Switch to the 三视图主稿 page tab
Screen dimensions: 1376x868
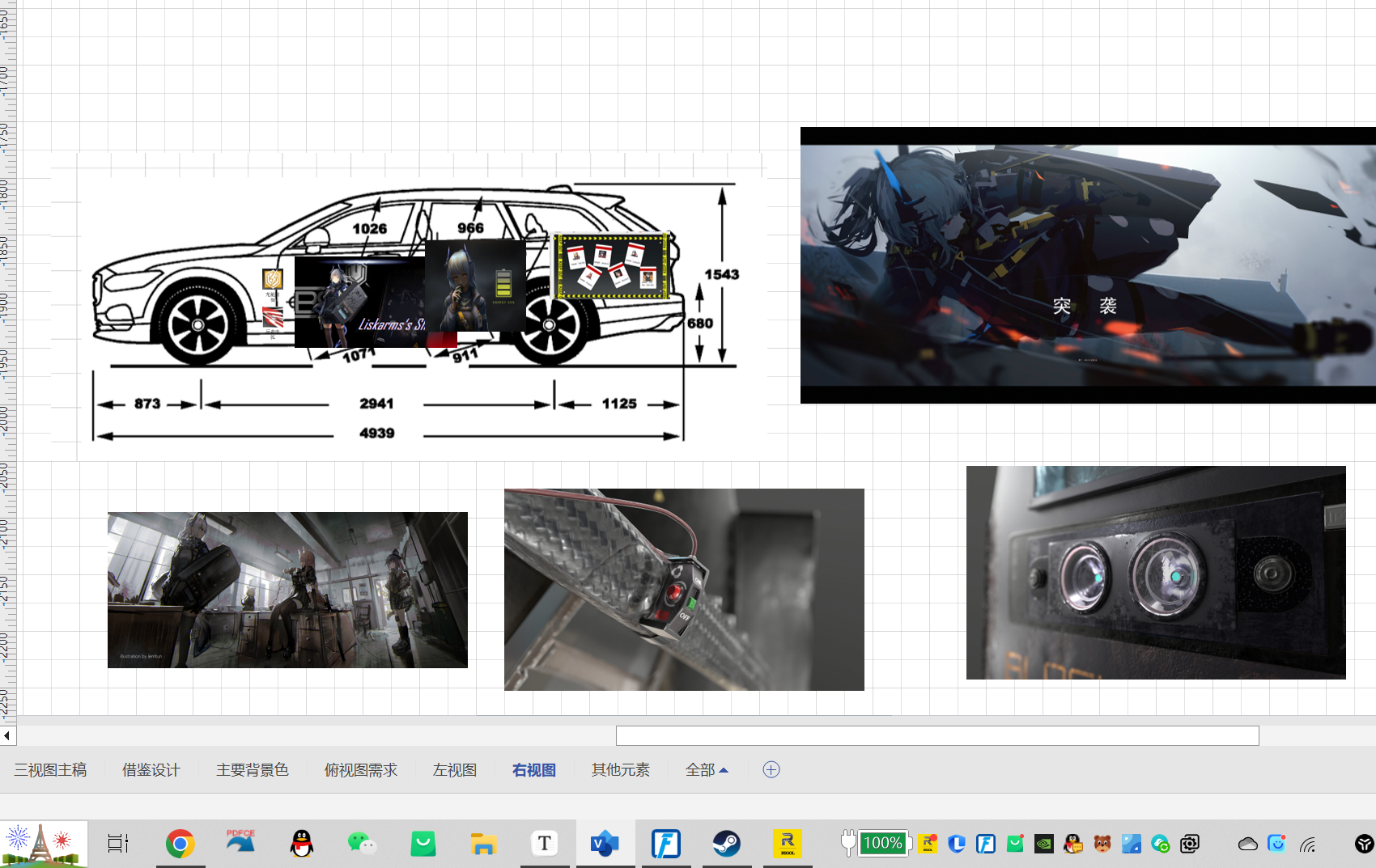[50, 770]
